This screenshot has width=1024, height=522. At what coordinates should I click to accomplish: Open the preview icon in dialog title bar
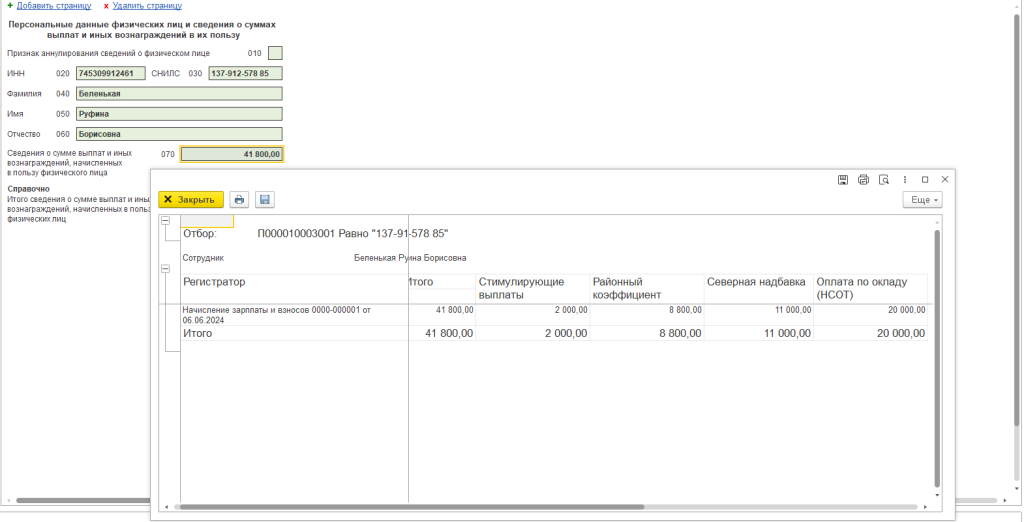(884, 180)
